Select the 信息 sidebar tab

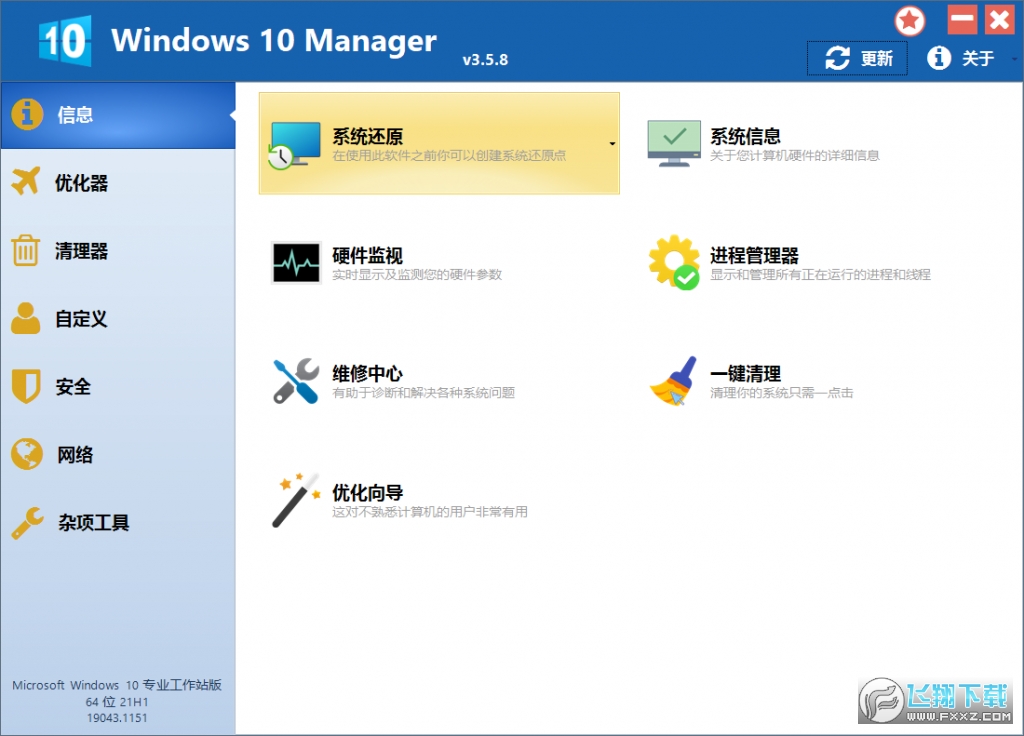[118, 115]
